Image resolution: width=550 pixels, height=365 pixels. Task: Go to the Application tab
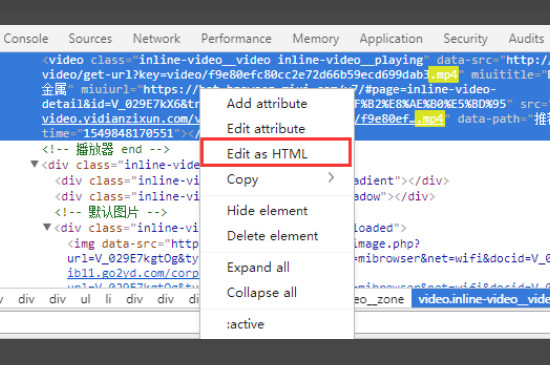(x=391, y=39)
